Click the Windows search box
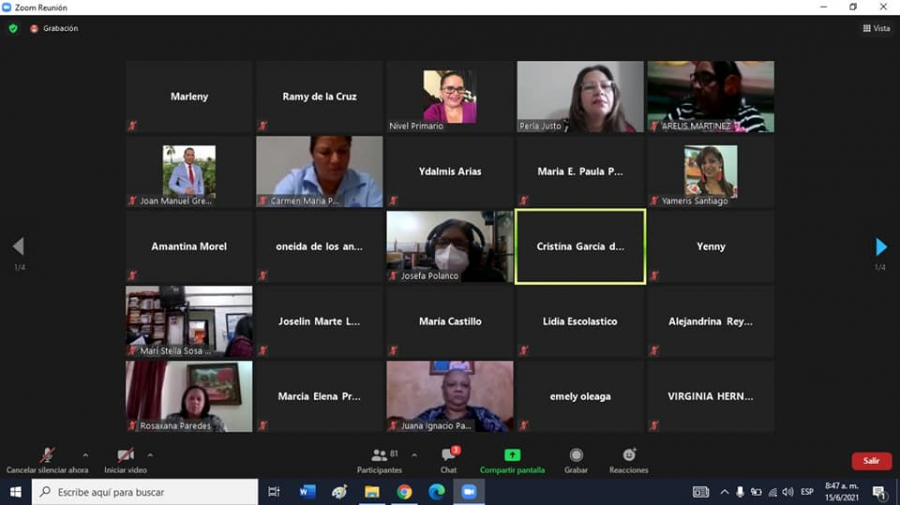 tap(145, 492)
